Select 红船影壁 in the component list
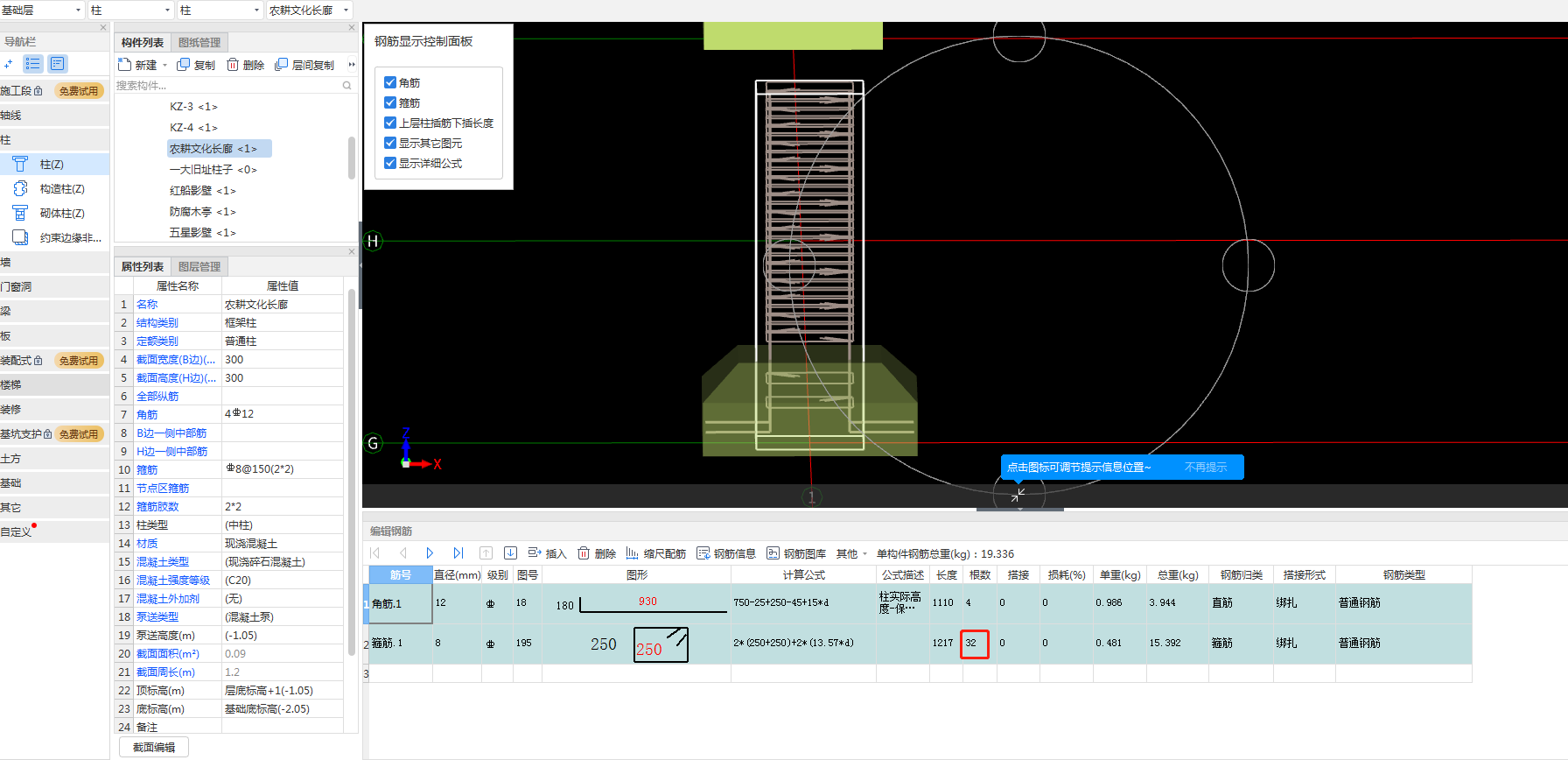The width and height of the screenshot is (1568, 760). pyautogui.click(x=202, y=191)
